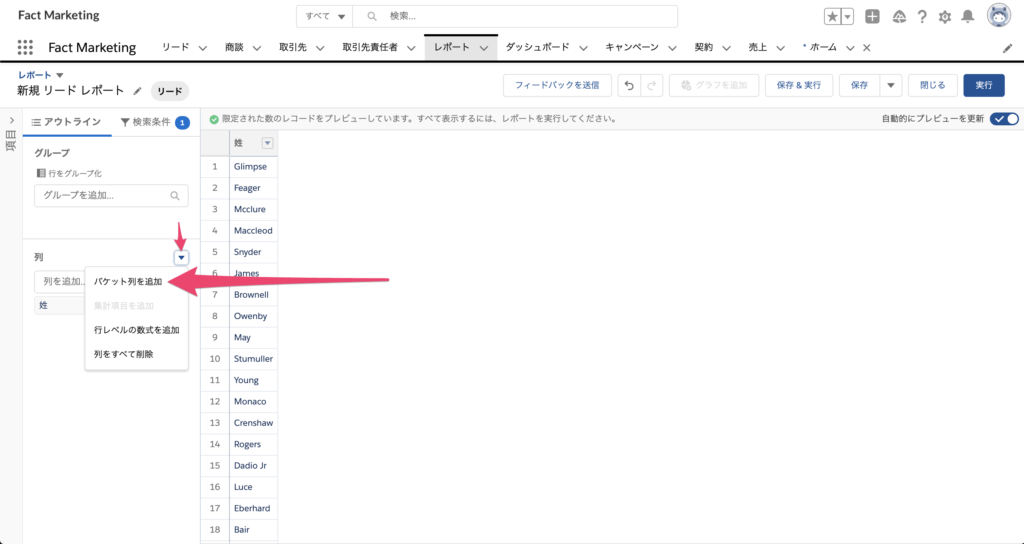Click the columns section dropdown arrow
Viewport: 1024px width, 544px height.
(182, 258)
